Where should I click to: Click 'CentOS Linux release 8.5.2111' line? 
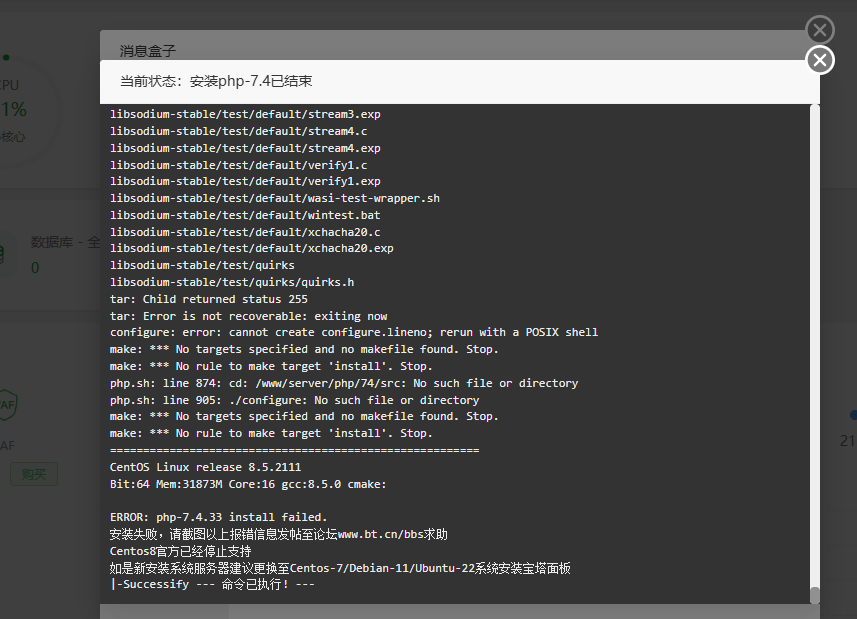206,467
